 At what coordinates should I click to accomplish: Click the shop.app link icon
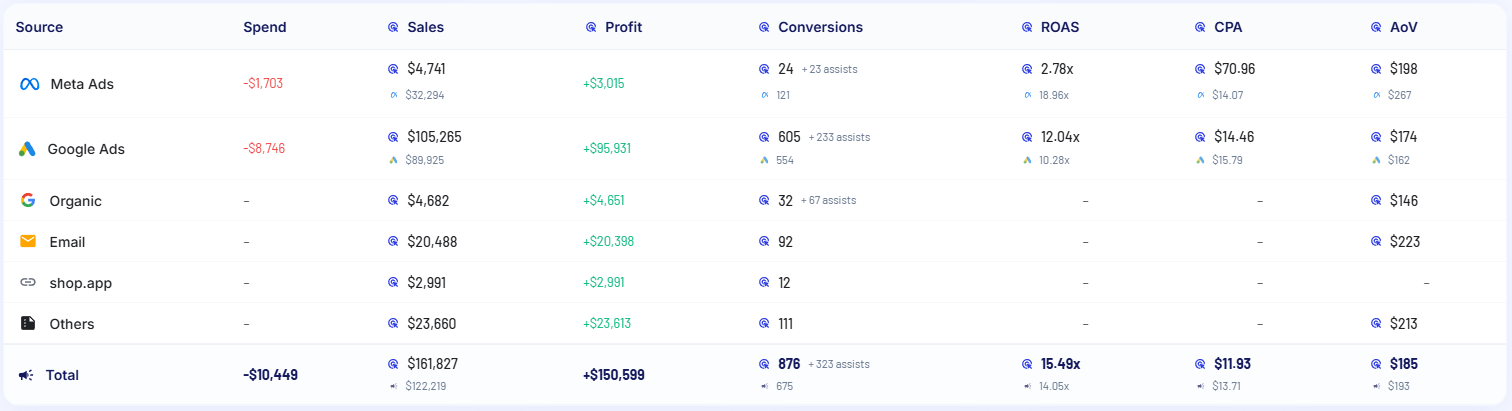(x=28, y=283)
